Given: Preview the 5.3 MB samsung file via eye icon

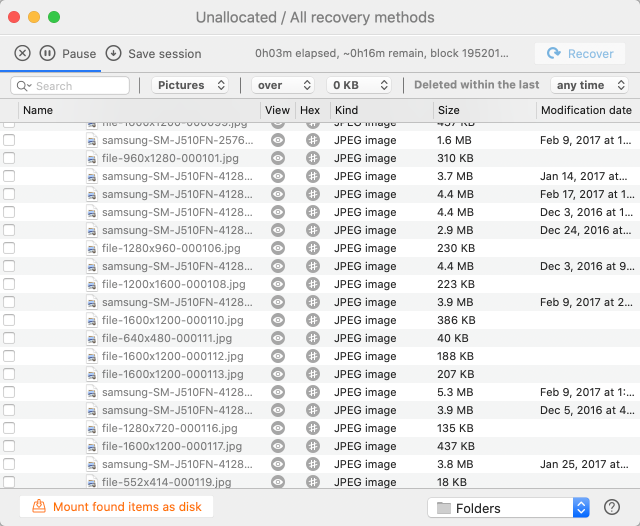Looking at the screenshot, I should point(278,392).
